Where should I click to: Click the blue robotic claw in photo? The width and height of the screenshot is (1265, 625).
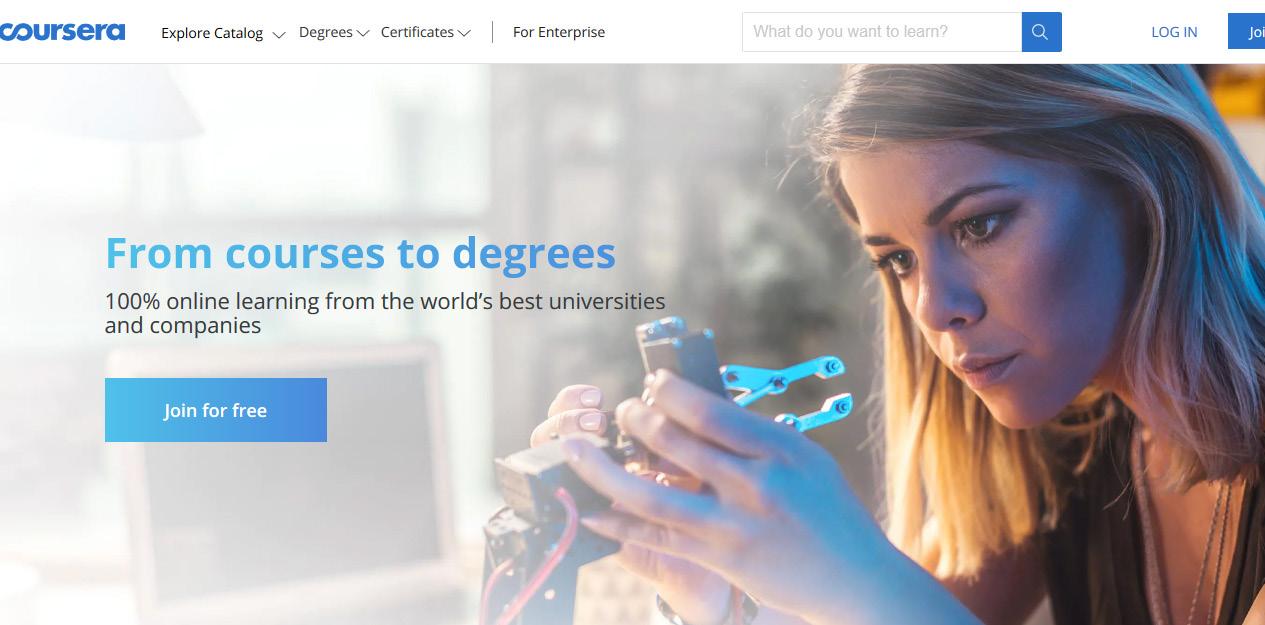[785, 385]
